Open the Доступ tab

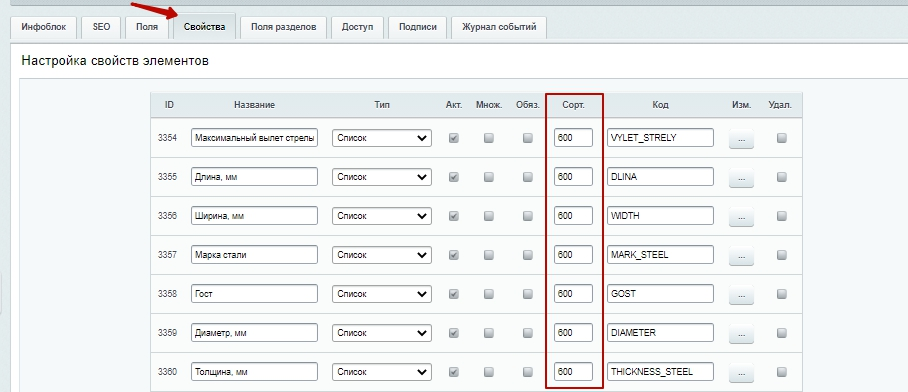(x=357, y=27)
